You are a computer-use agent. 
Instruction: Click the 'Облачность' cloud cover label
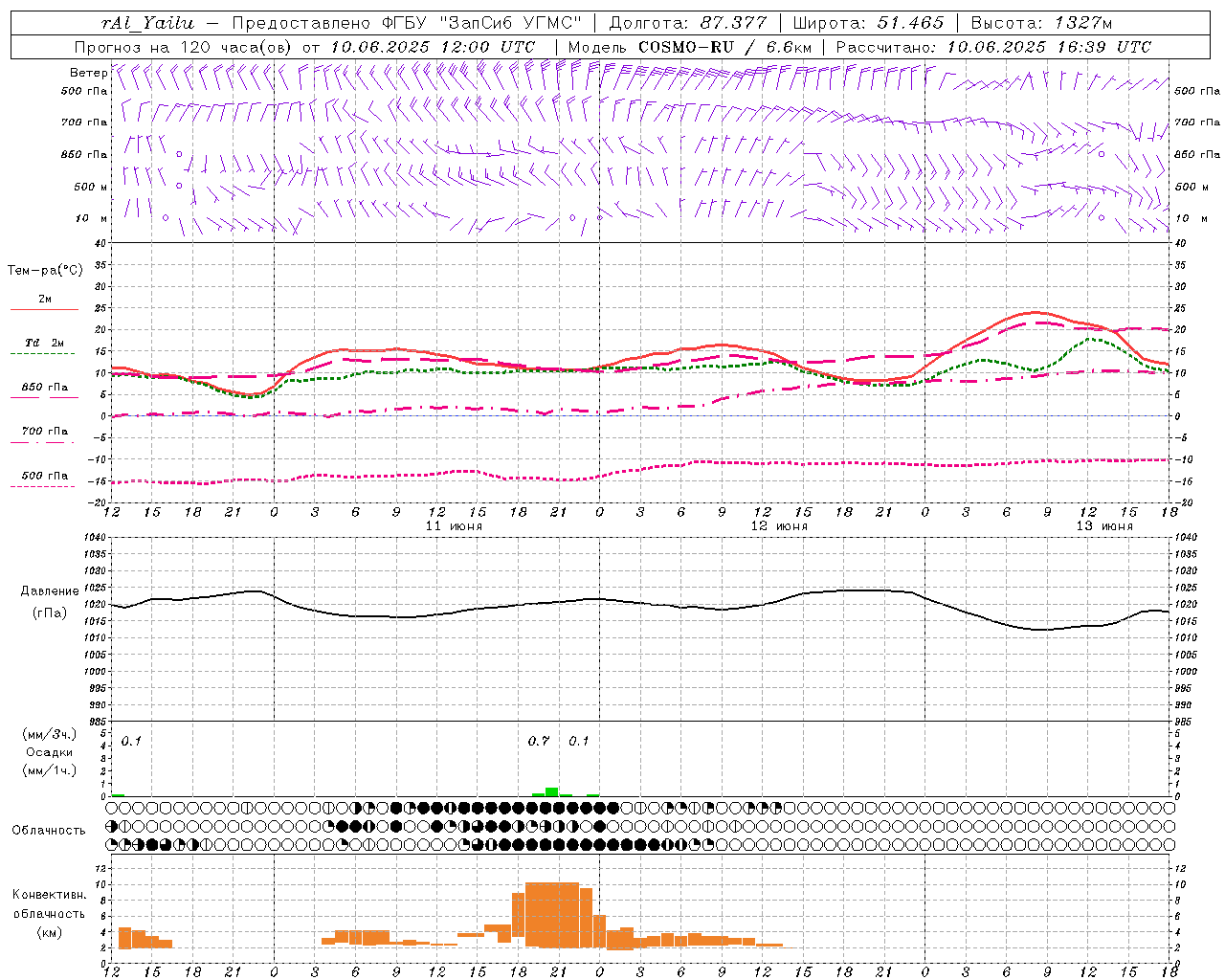(x=49, y=831)
